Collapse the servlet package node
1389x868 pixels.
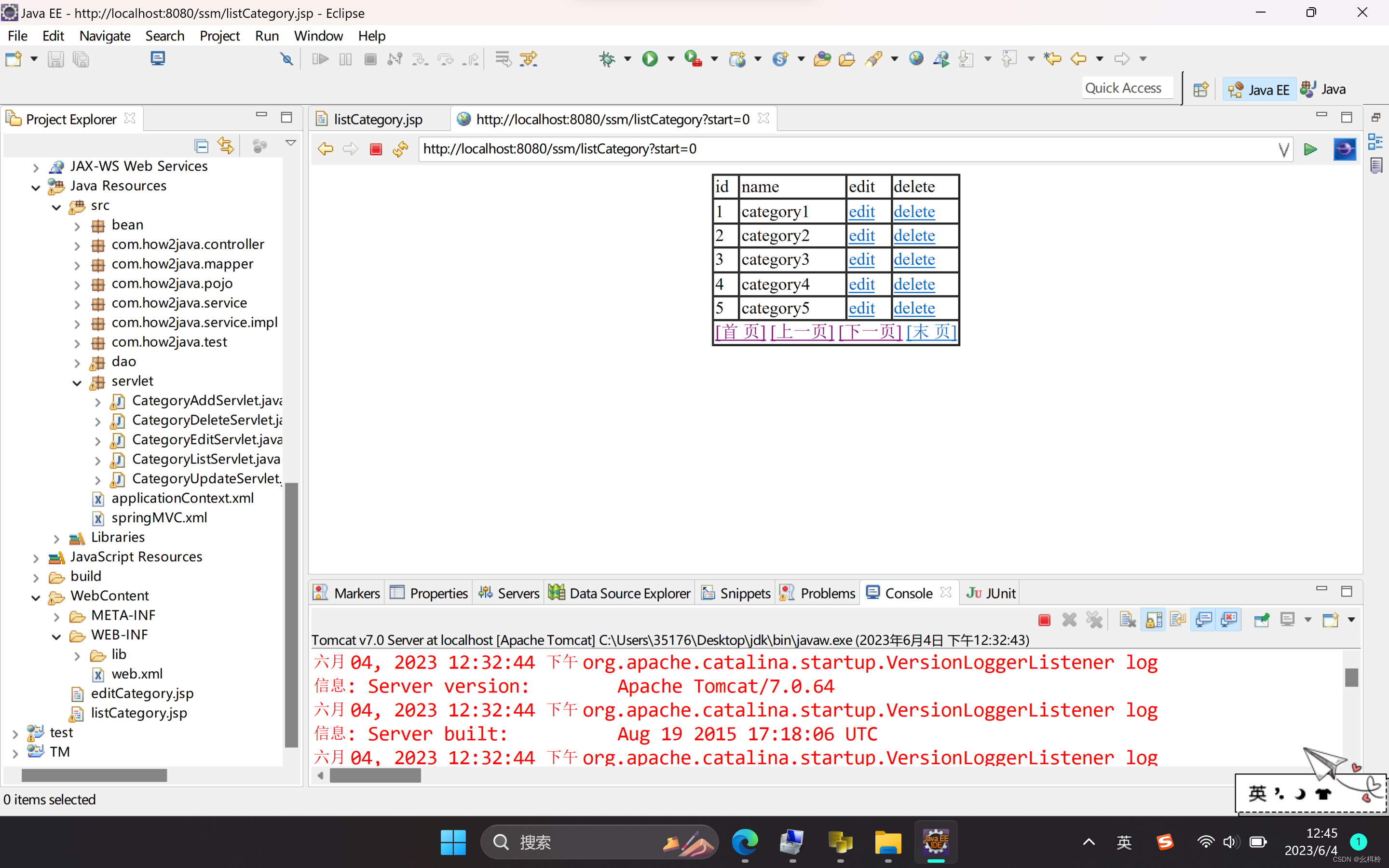tap(77, 382)
